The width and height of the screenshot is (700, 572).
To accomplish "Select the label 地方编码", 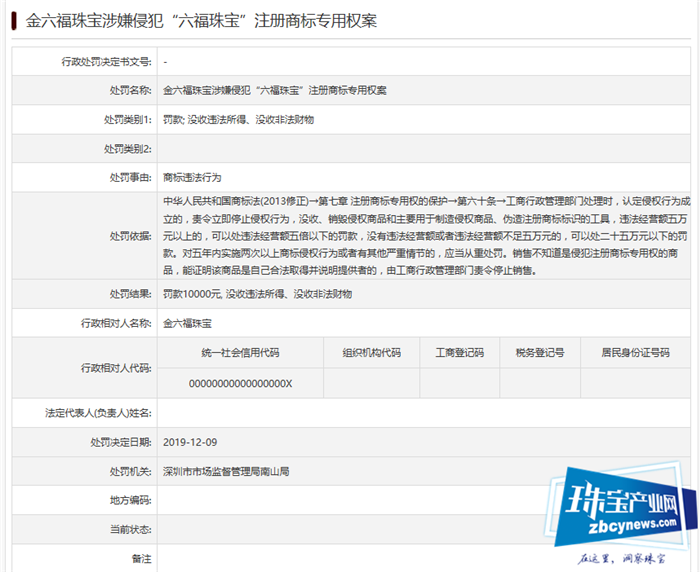I will pyautogui.click(x=130, y=500).
